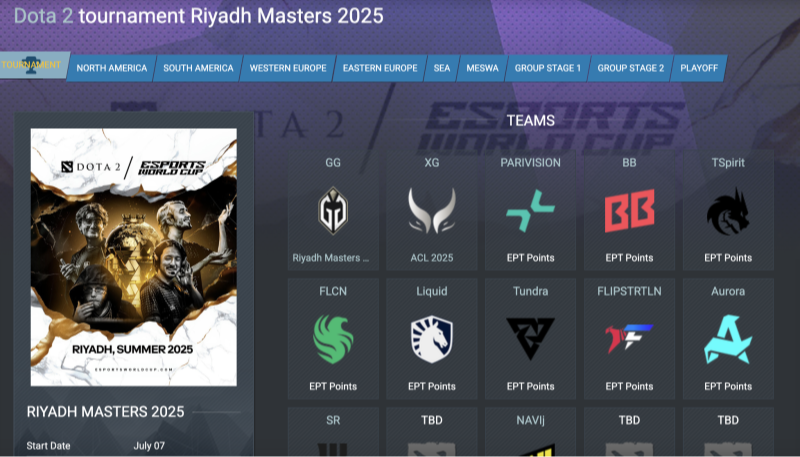Open the Tournament tab
The height and width of the screenshot is (457, 800).
click(34, 65)
